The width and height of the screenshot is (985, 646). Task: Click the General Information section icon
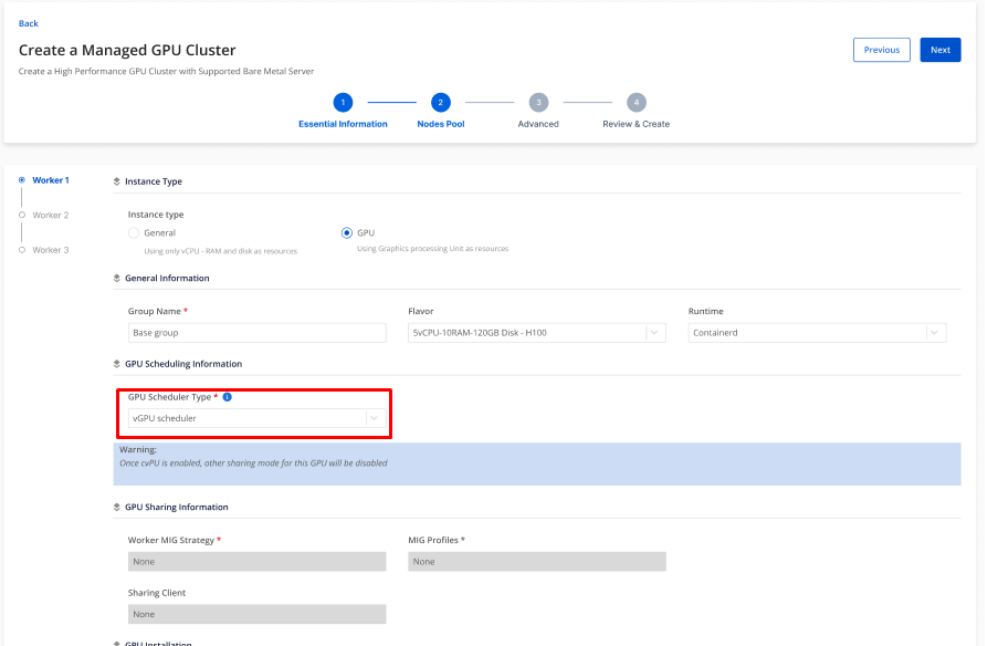[x=117, y=278]
